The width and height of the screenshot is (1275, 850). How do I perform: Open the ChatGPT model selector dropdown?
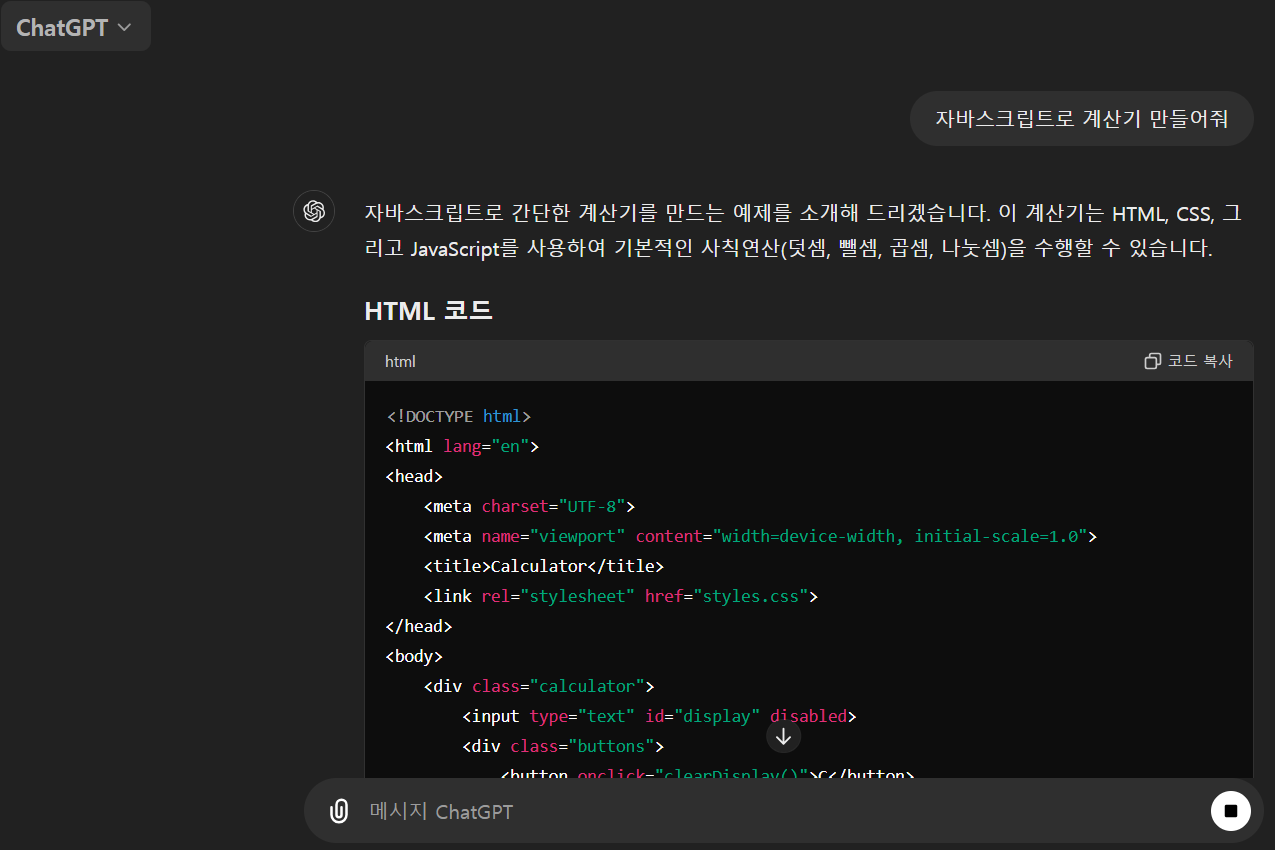point(75,27)
